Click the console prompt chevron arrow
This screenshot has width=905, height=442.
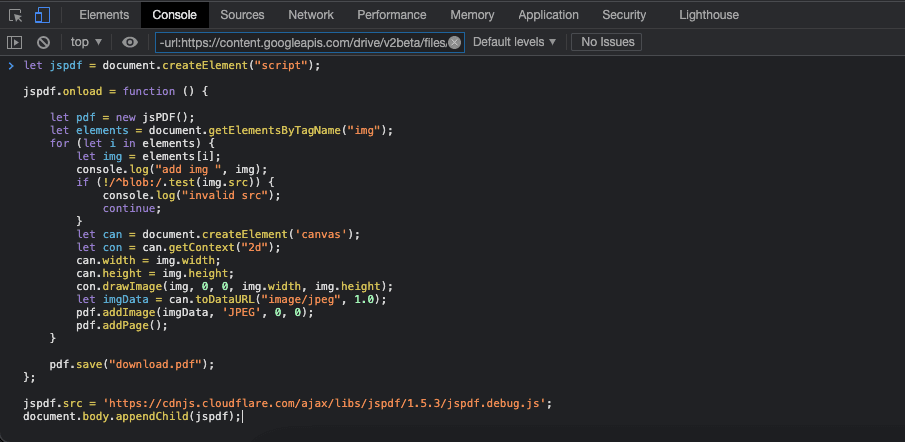click(x=11, y=65)
